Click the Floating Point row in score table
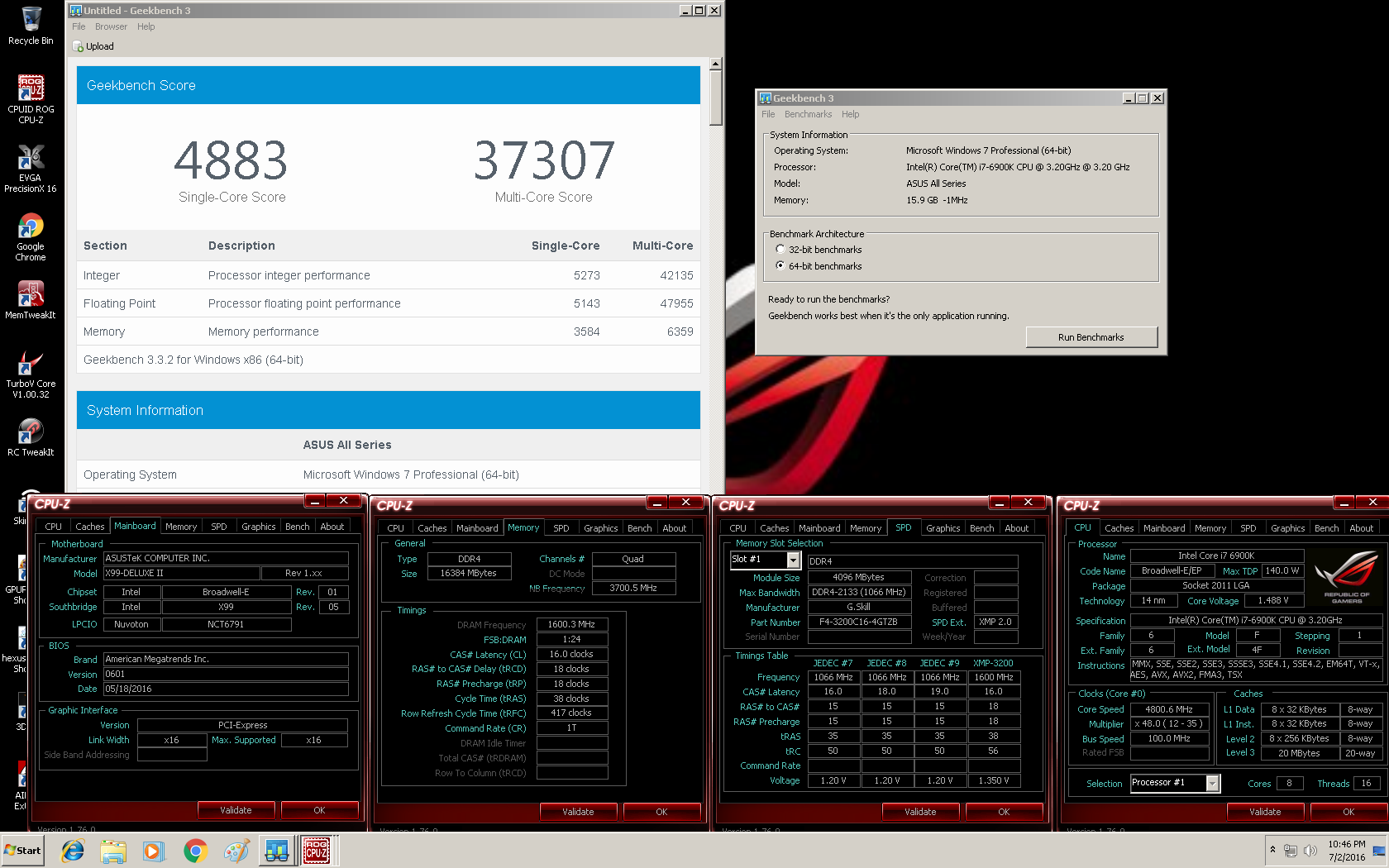This screenshot has width=1389, height=868. click(389, 303)
